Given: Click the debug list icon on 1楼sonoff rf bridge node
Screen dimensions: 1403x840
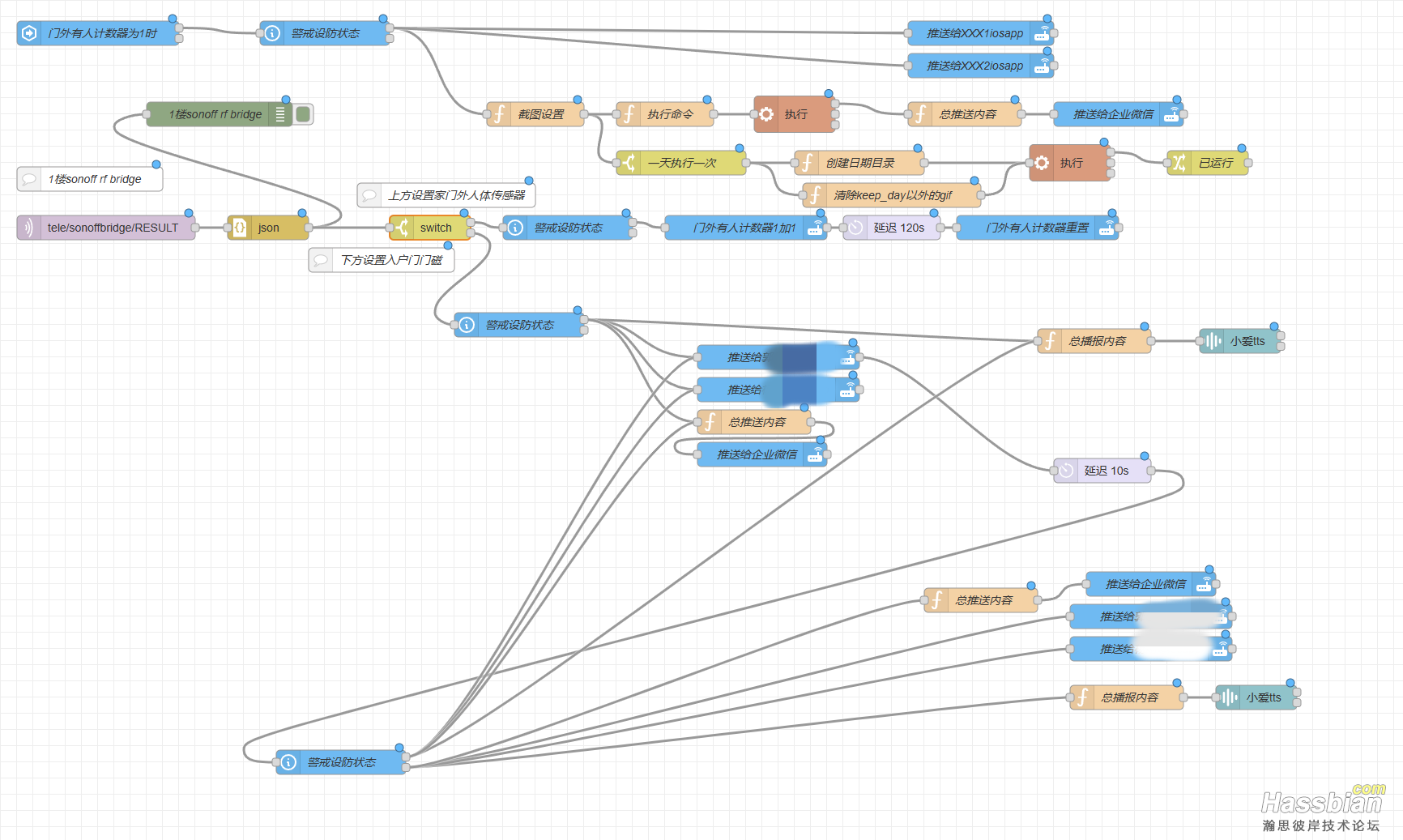Looking at the screenshot, I should click(280, 114).
